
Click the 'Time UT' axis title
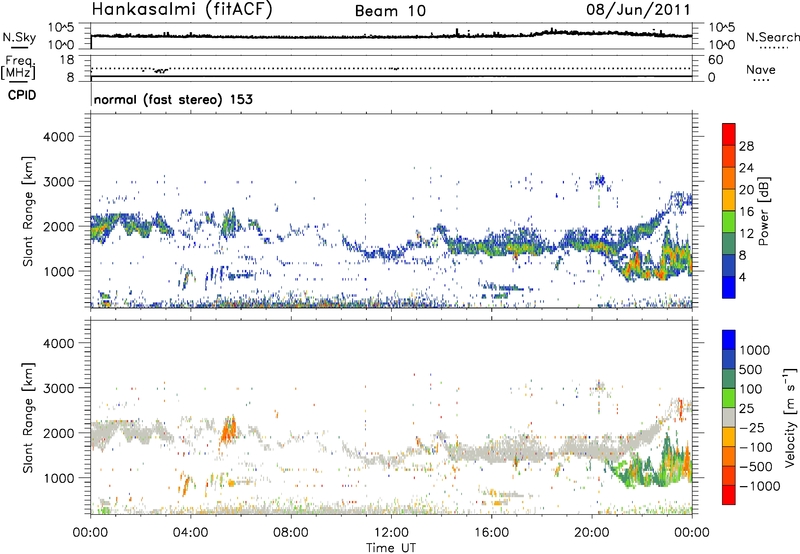pyautogui.click(x=391, y=548)
